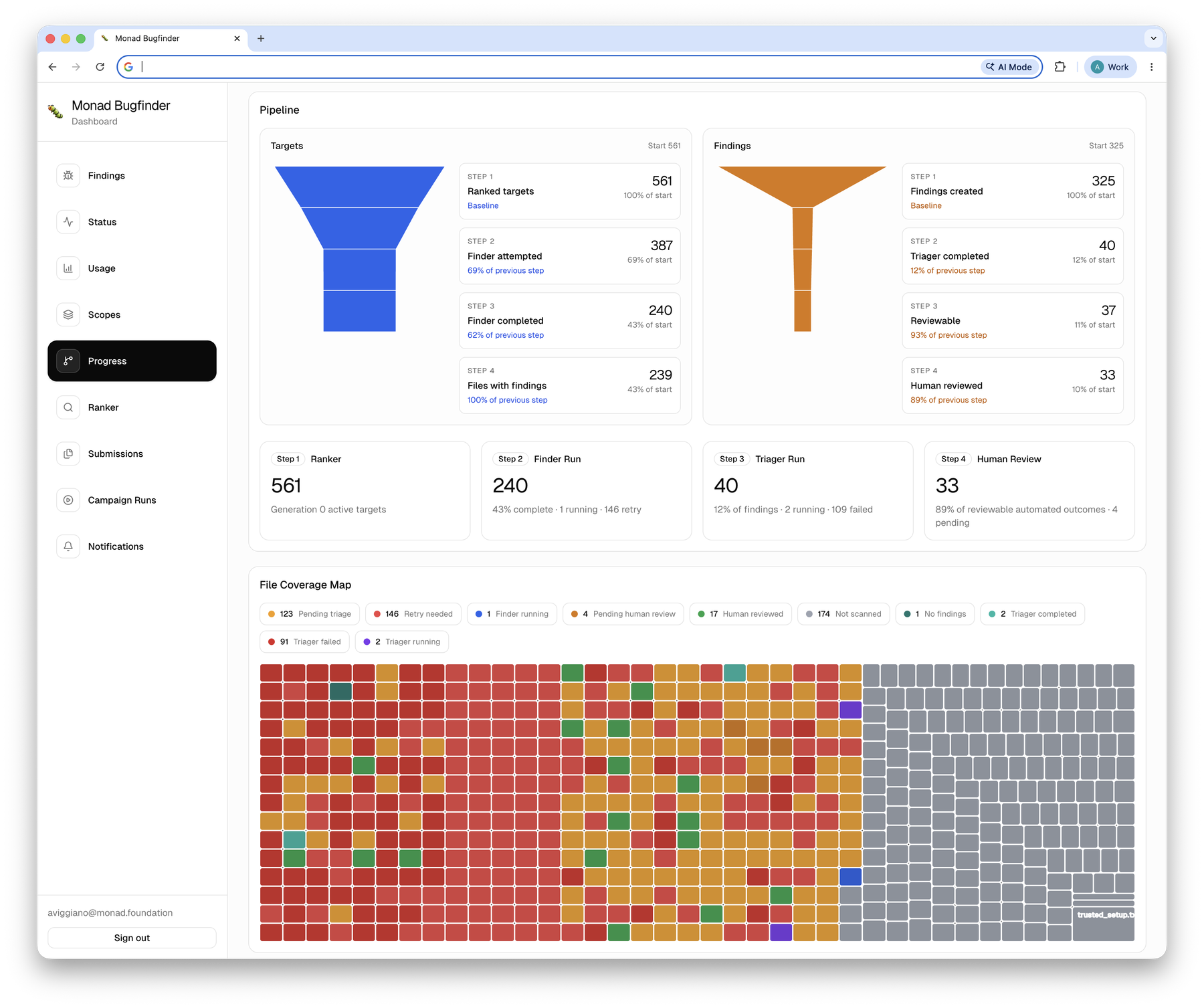Open the Findings sidebar page

coord(132,175)
